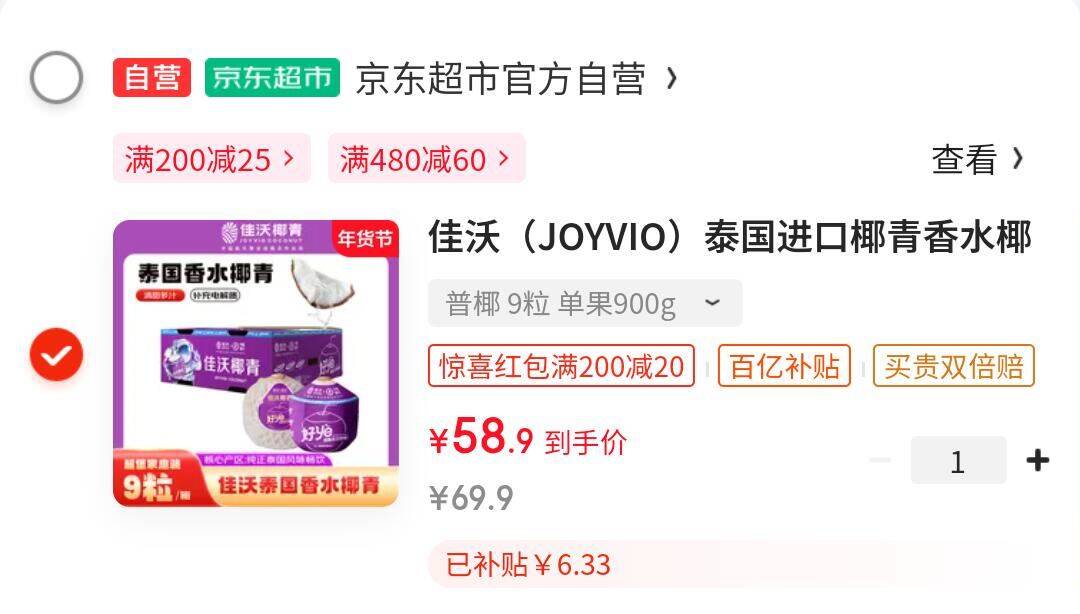
Task: Open the 京东超市官方自营 store page
Action: pos(501,78)
